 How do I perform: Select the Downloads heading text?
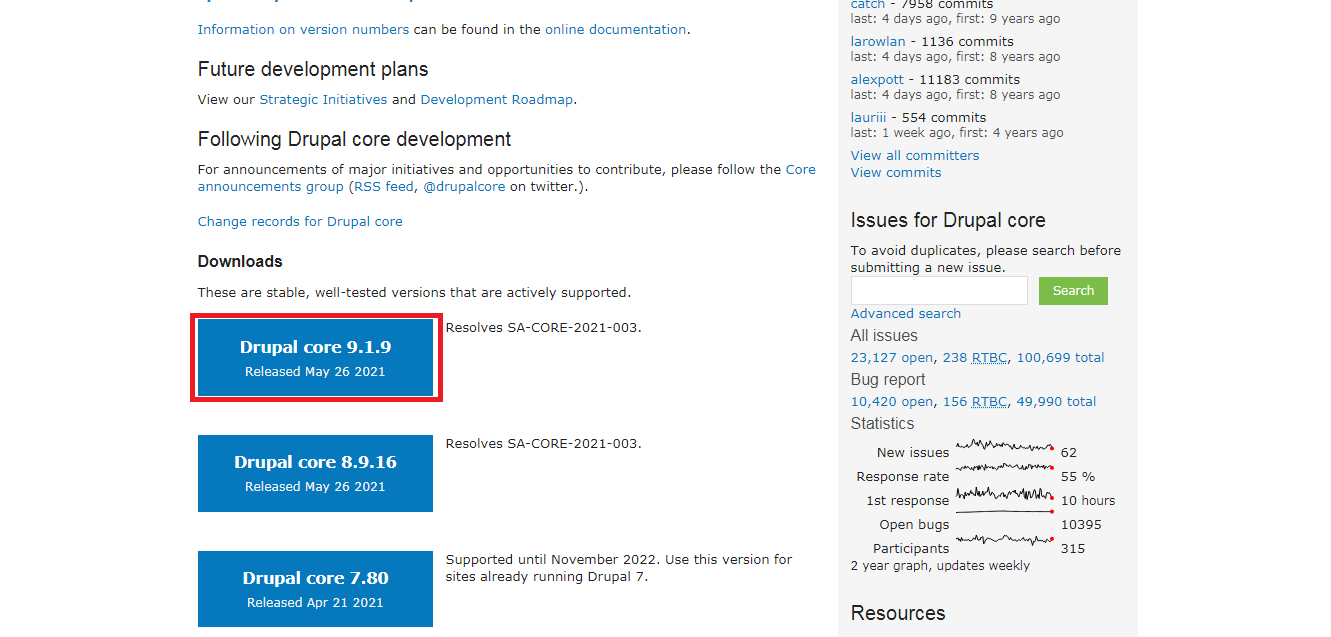point(240,261)
